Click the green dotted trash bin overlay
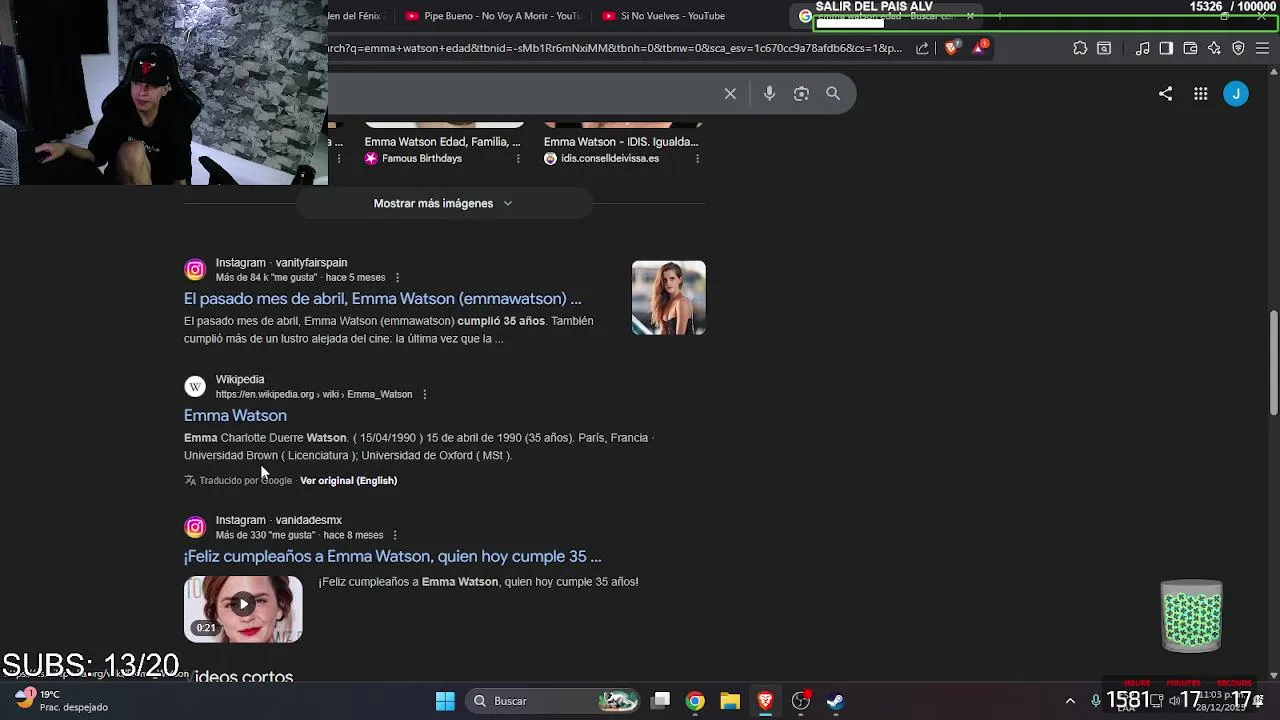 click(x=1191, y=615)
